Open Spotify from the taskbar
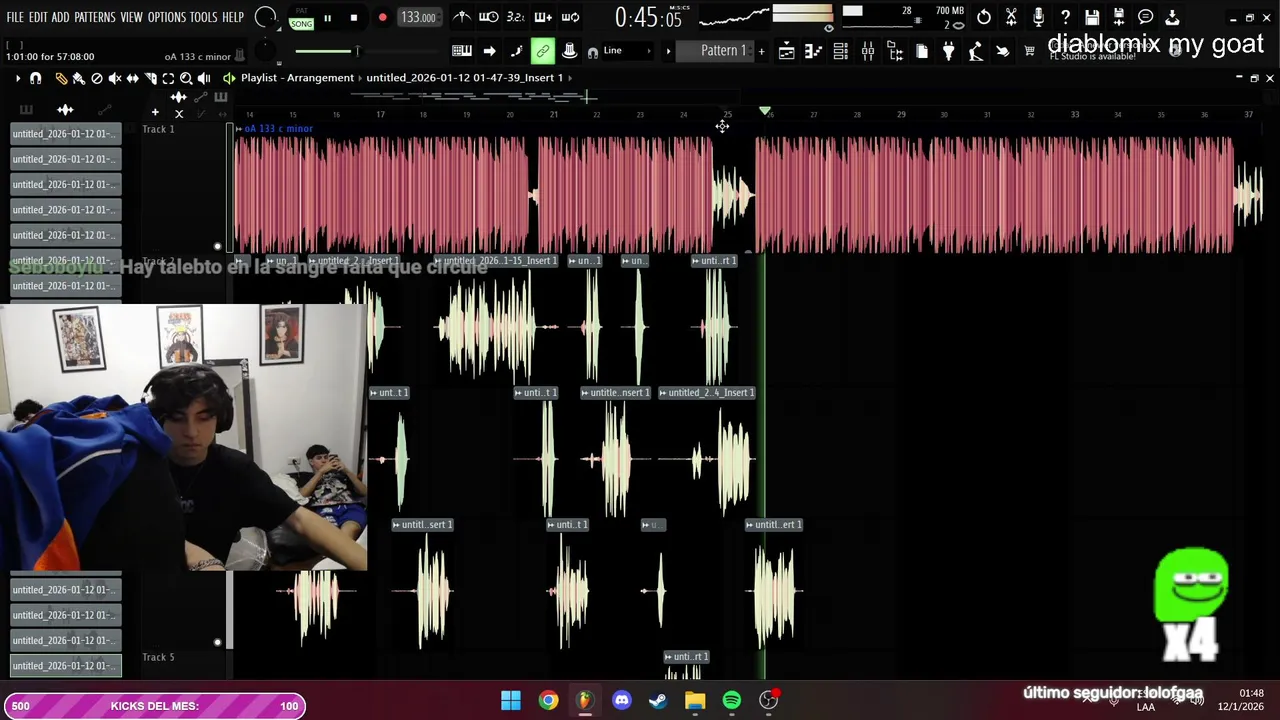Screen dimensions: 1280x720 [x=732, y=701]
